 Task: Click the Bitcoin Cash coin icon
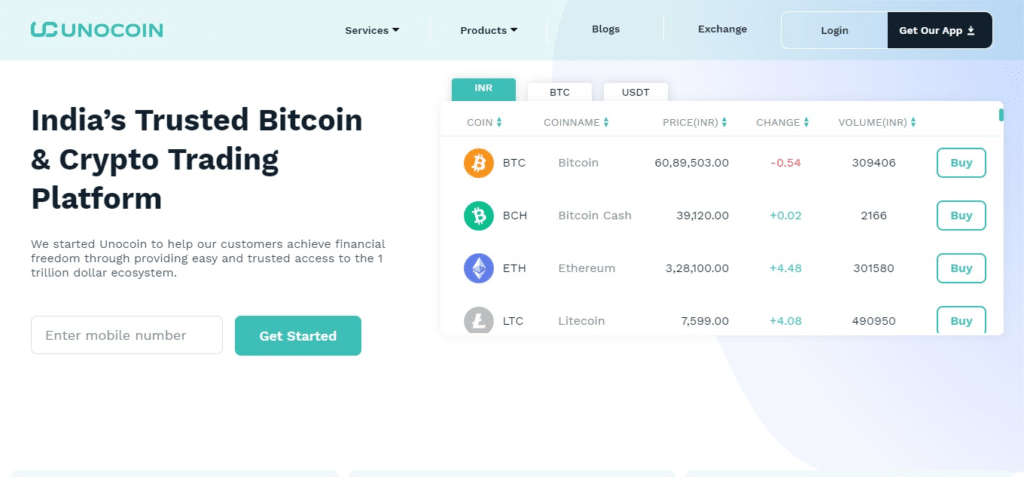479,215
